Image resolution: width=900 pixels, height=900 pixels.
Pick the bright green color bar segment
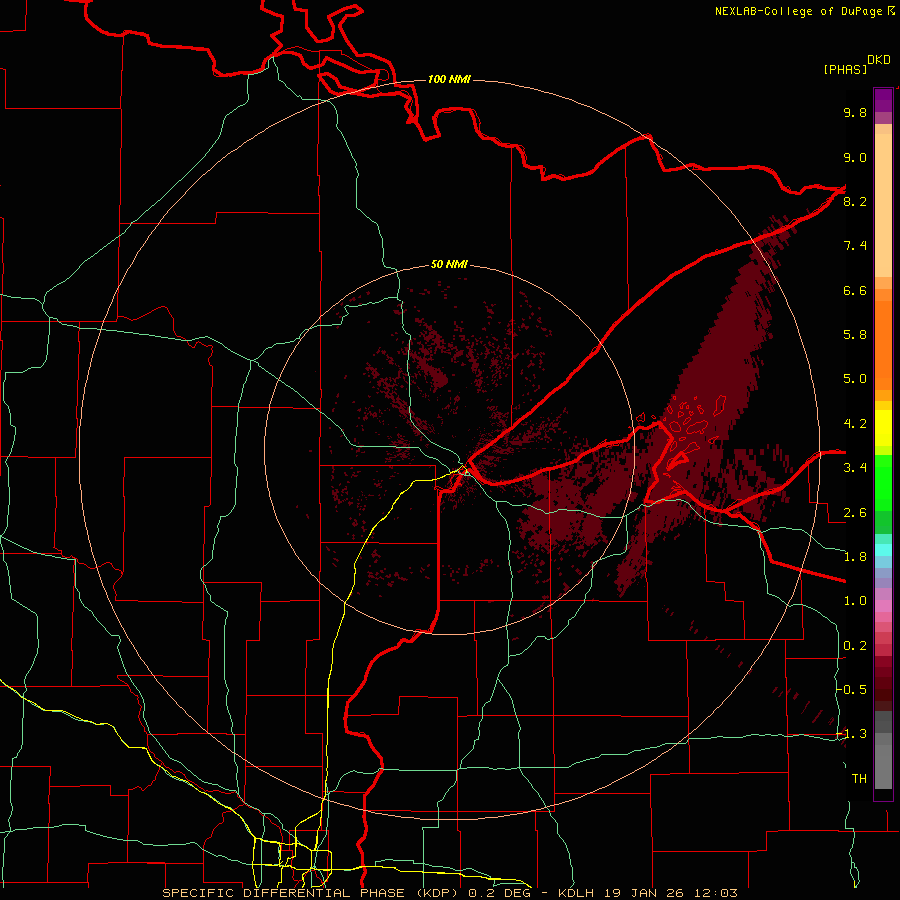[x=883, y=482]
